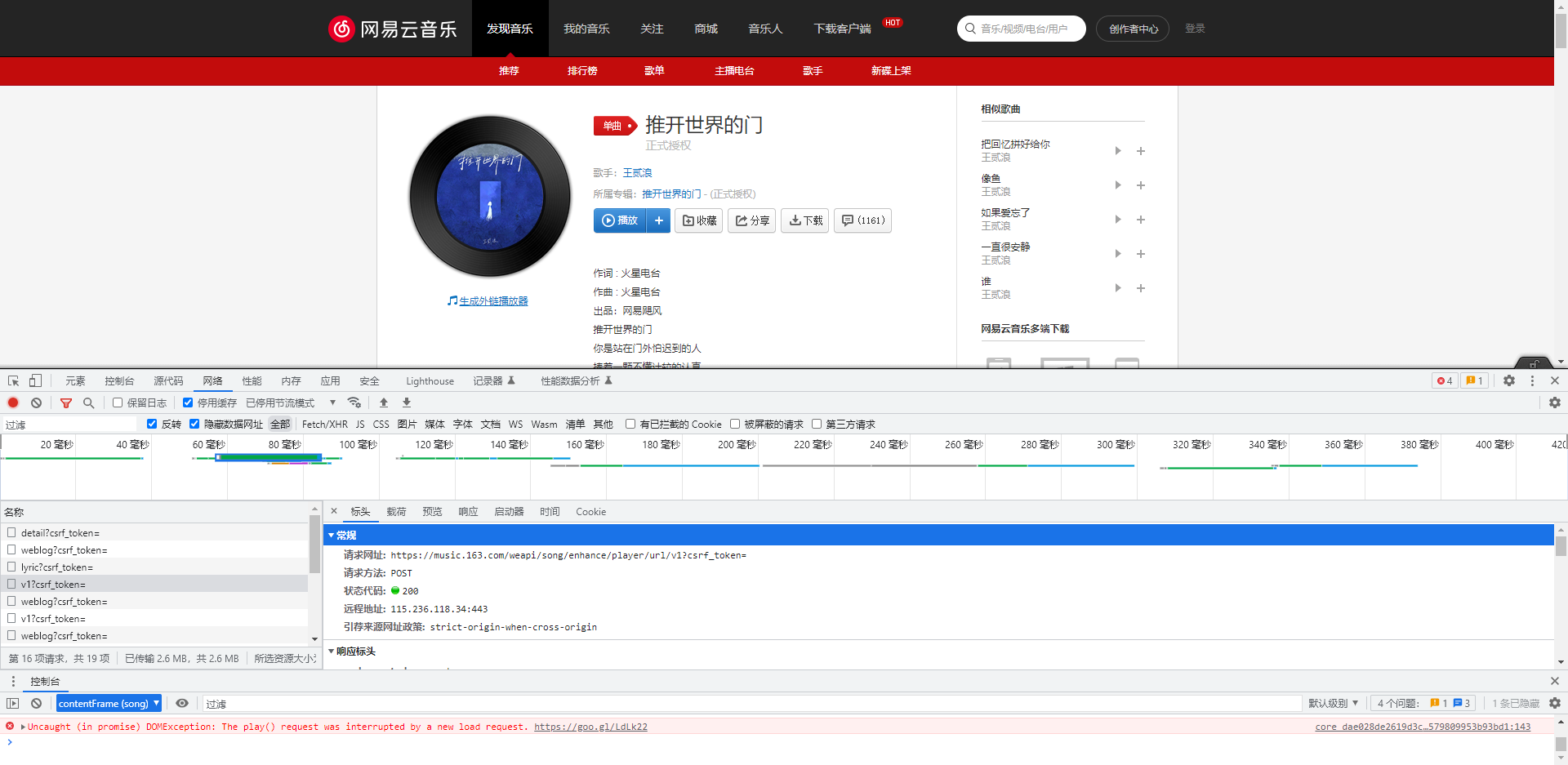Open 默认级别 log level dropdown

point(1333,703)
